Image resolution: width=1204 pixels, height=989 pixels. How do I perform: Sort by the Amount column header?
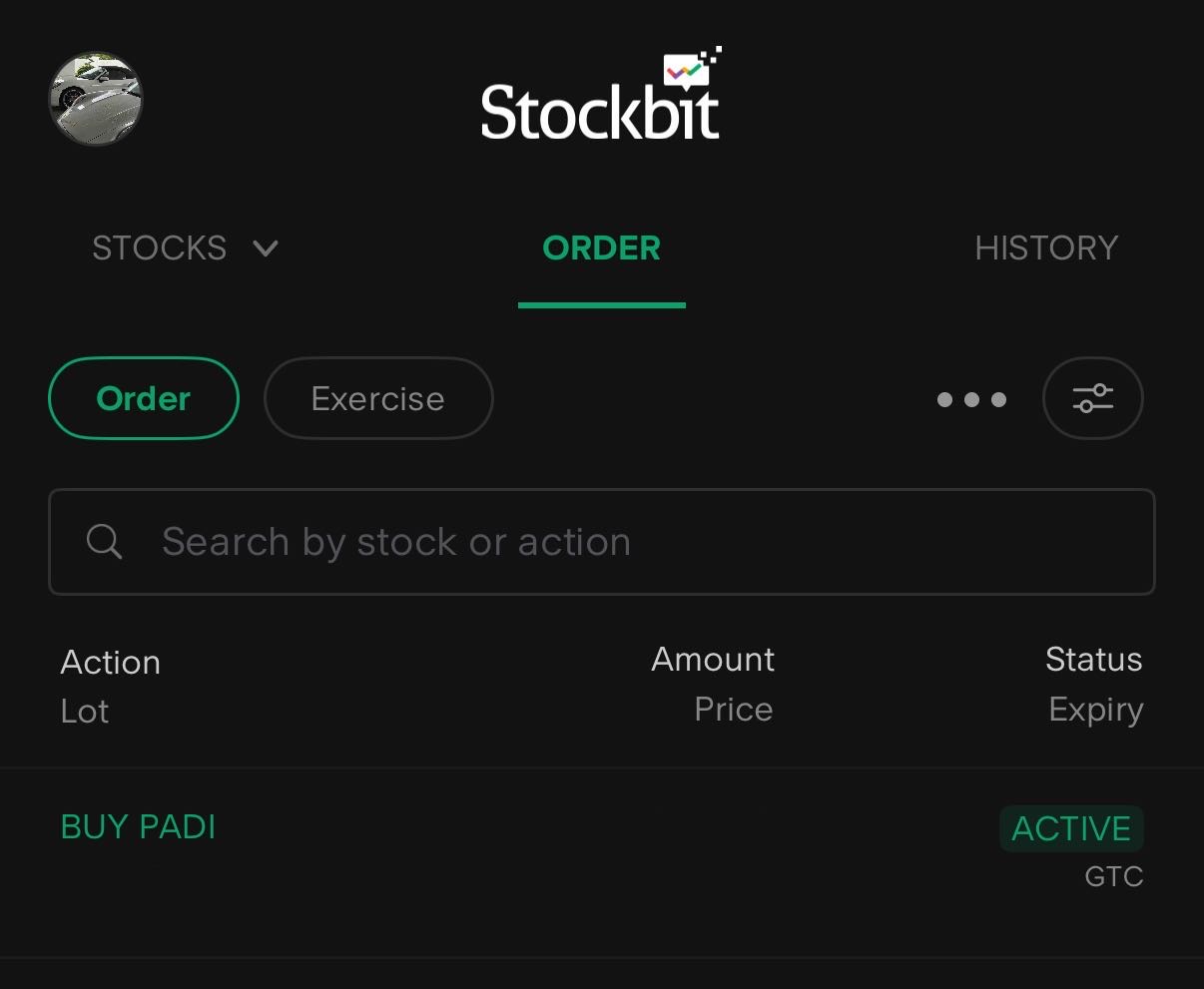(713, 660)
